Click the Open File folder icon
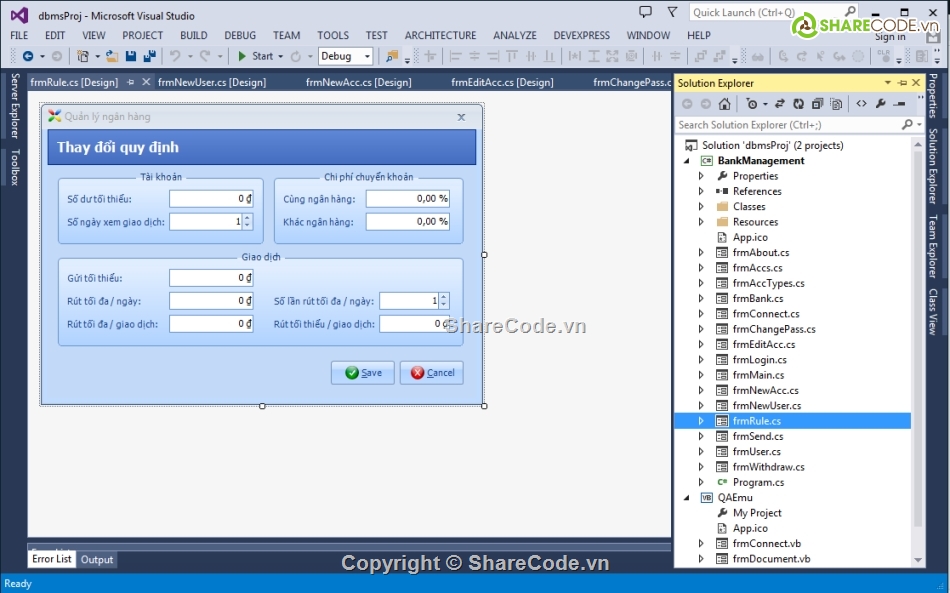This screenshot has height=593, width=950. coord(112,56)
